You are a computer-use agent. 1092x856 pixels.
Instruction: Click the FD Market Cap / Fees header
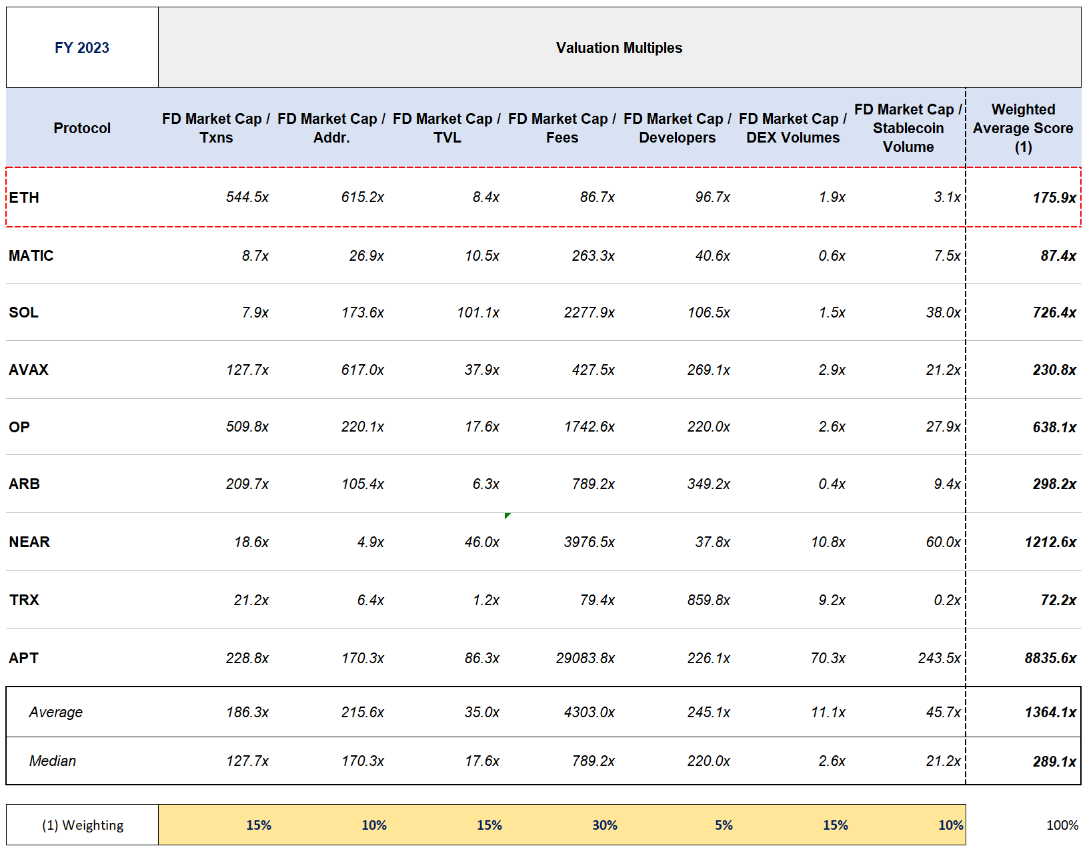point(562,128)
